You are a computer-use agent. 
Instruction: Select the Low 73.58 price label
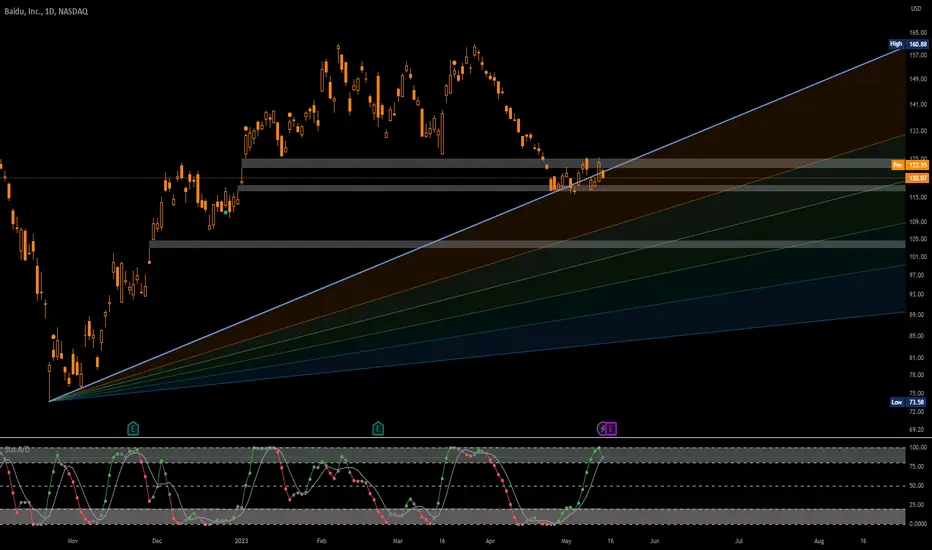pyautogui.click(x=909, y=403)
